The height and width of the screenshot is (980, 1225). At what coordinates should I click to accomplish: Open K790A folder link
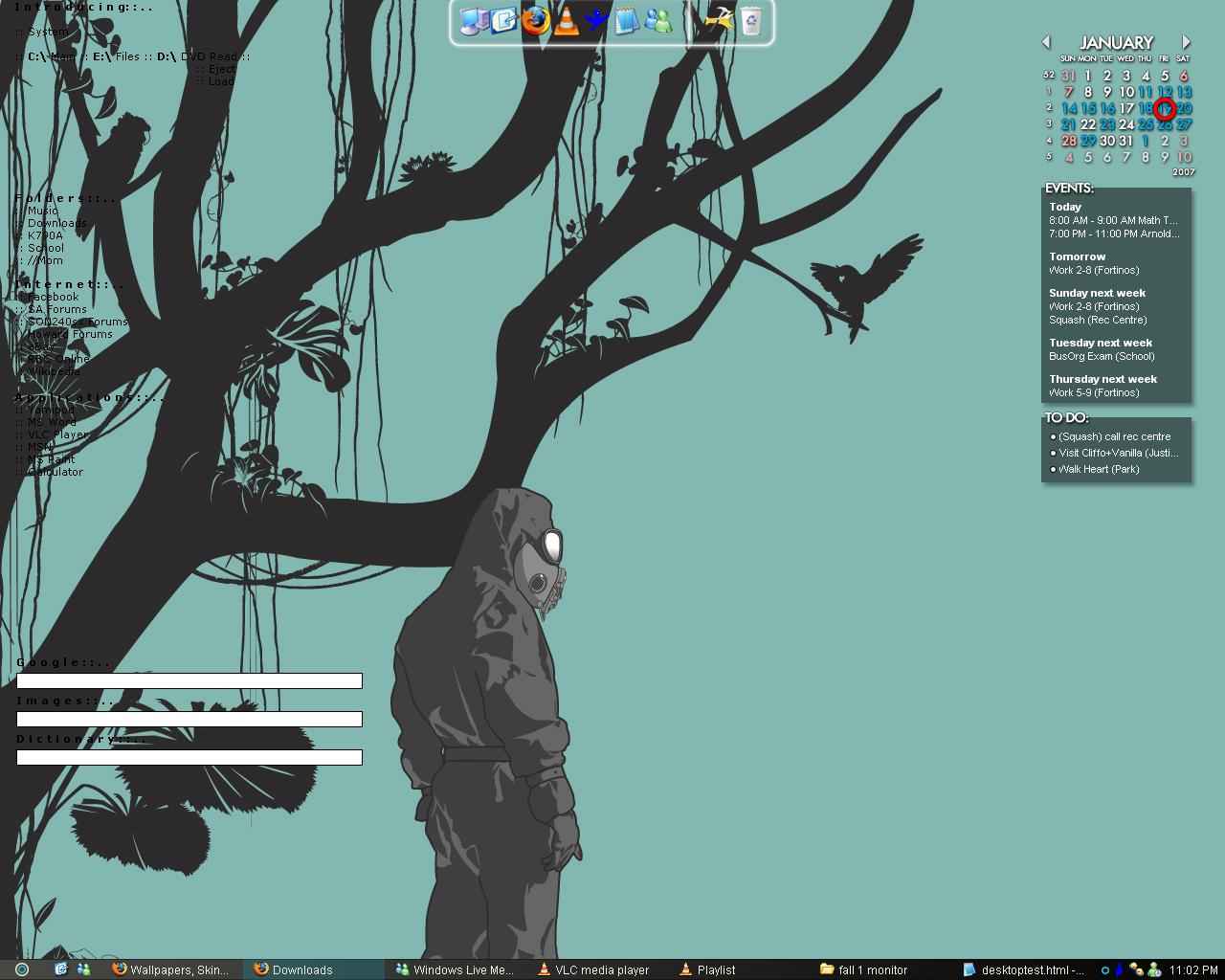click(x=45, y=235)
